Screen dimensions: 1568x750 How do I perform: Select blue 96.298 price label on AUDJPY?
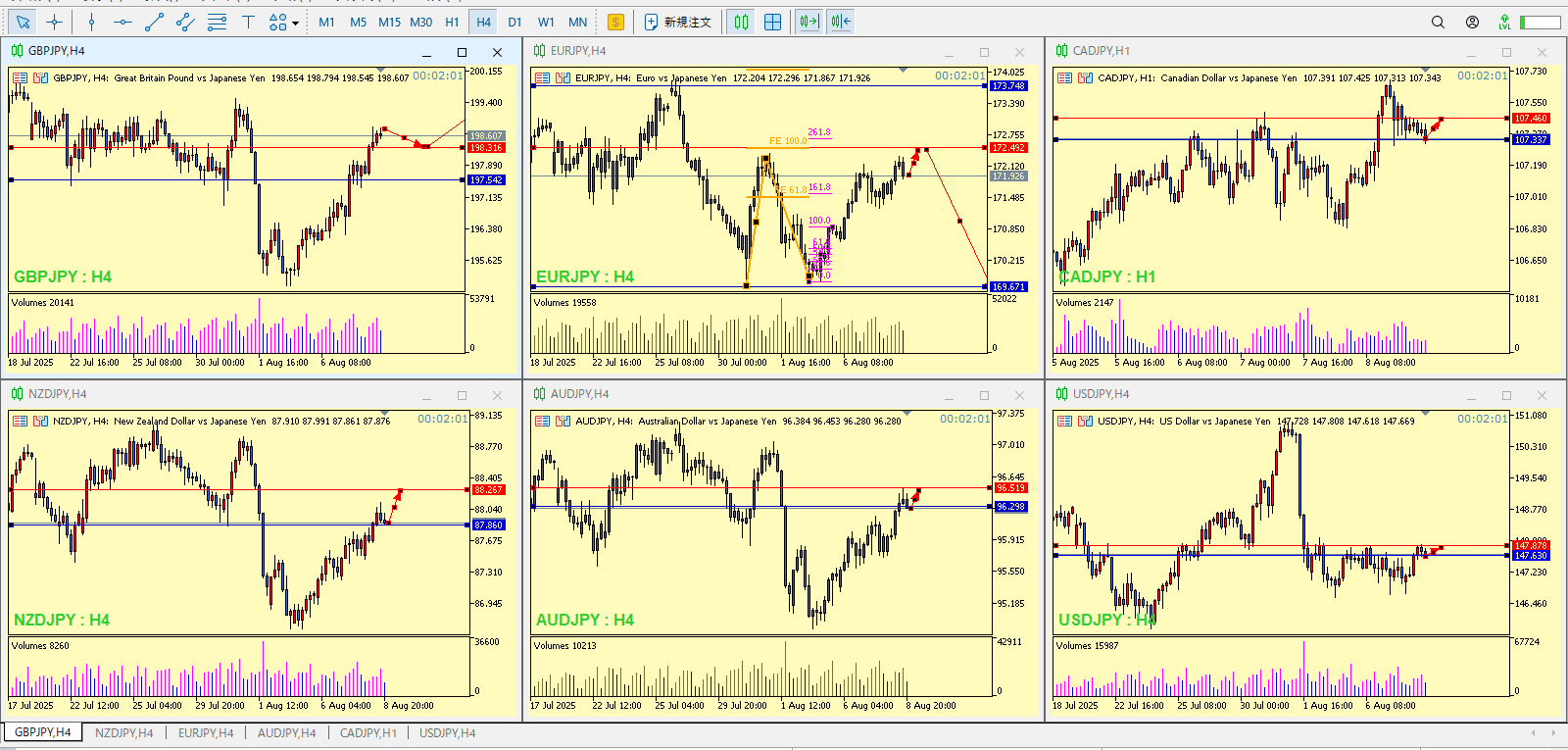point(1010,507)
